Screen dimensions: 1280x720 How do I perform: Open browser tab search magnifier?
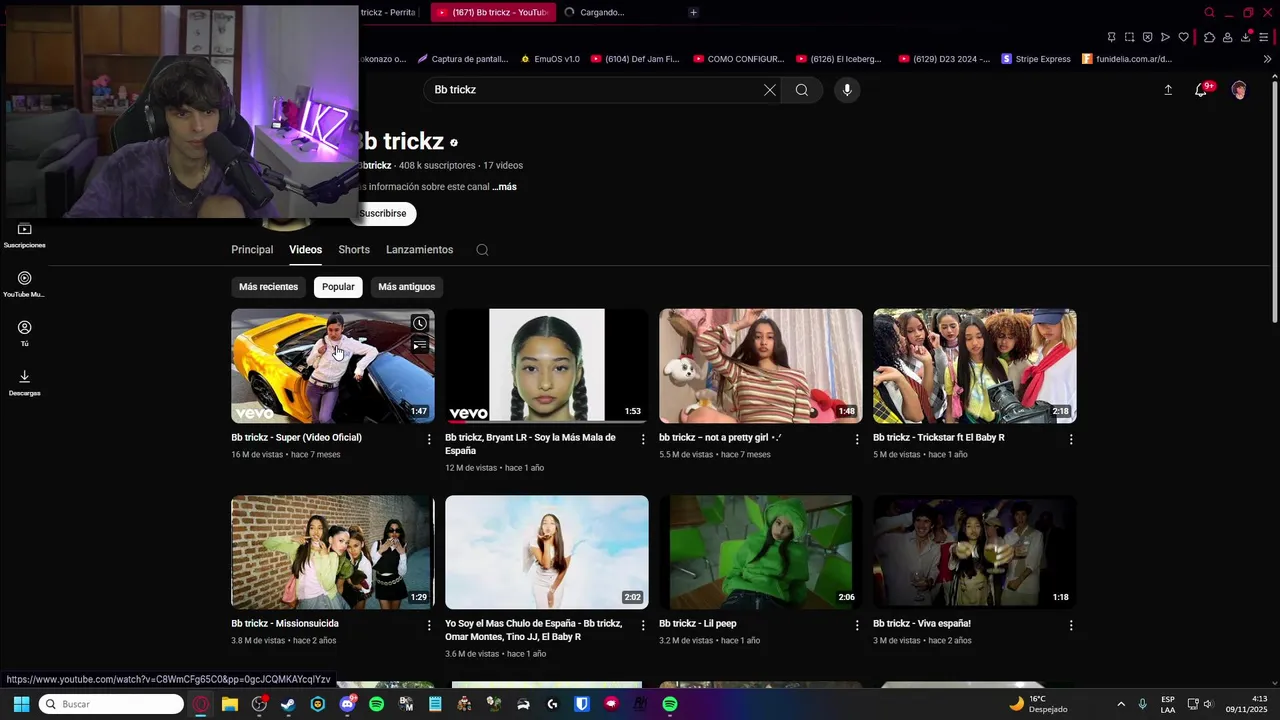point(1209,12)
